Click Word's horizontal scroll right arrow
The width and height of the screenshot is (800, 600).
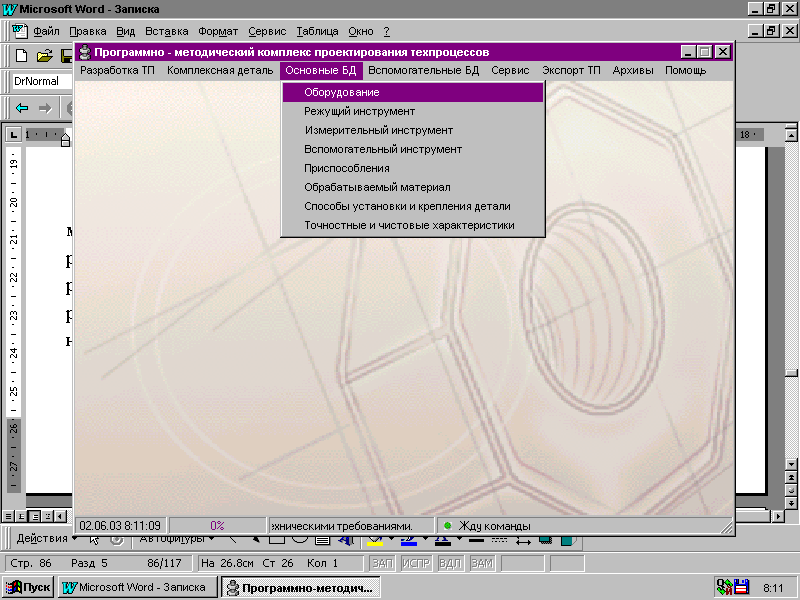click(779, 516)
